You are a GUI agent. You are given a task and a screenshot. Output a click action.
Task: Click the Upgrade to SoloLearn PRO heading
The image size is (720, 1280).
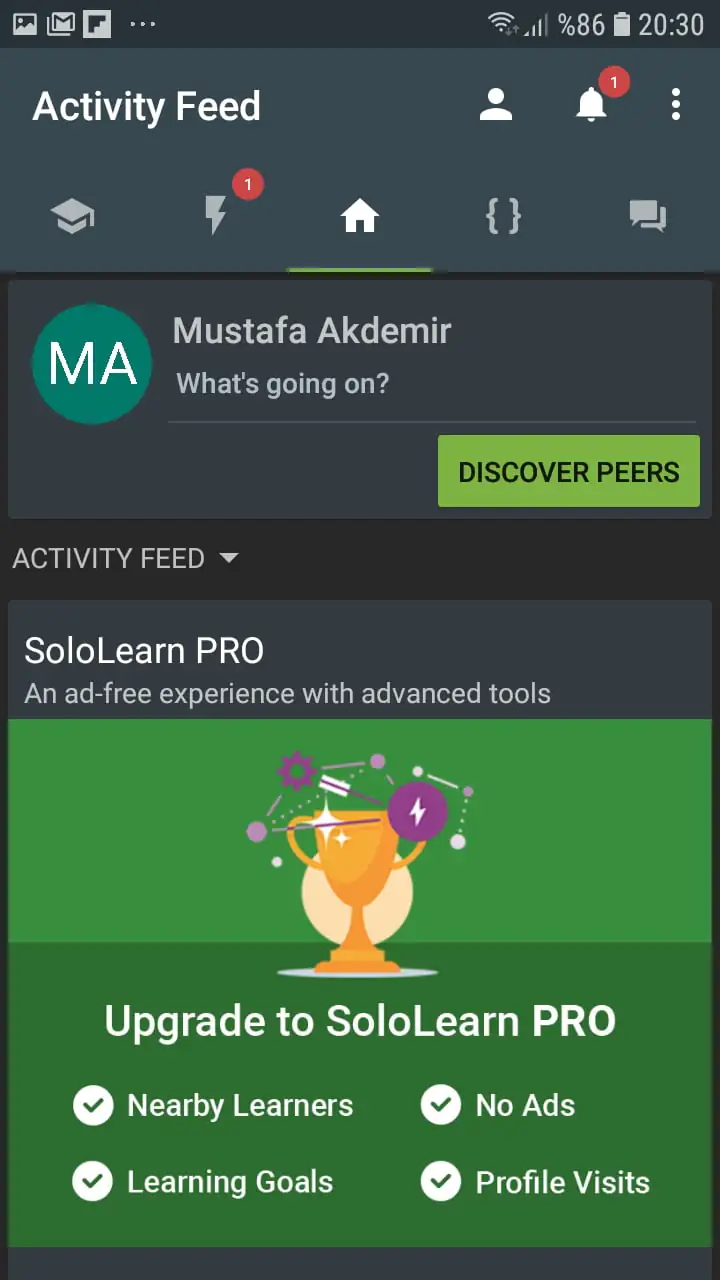[360, 1021]
